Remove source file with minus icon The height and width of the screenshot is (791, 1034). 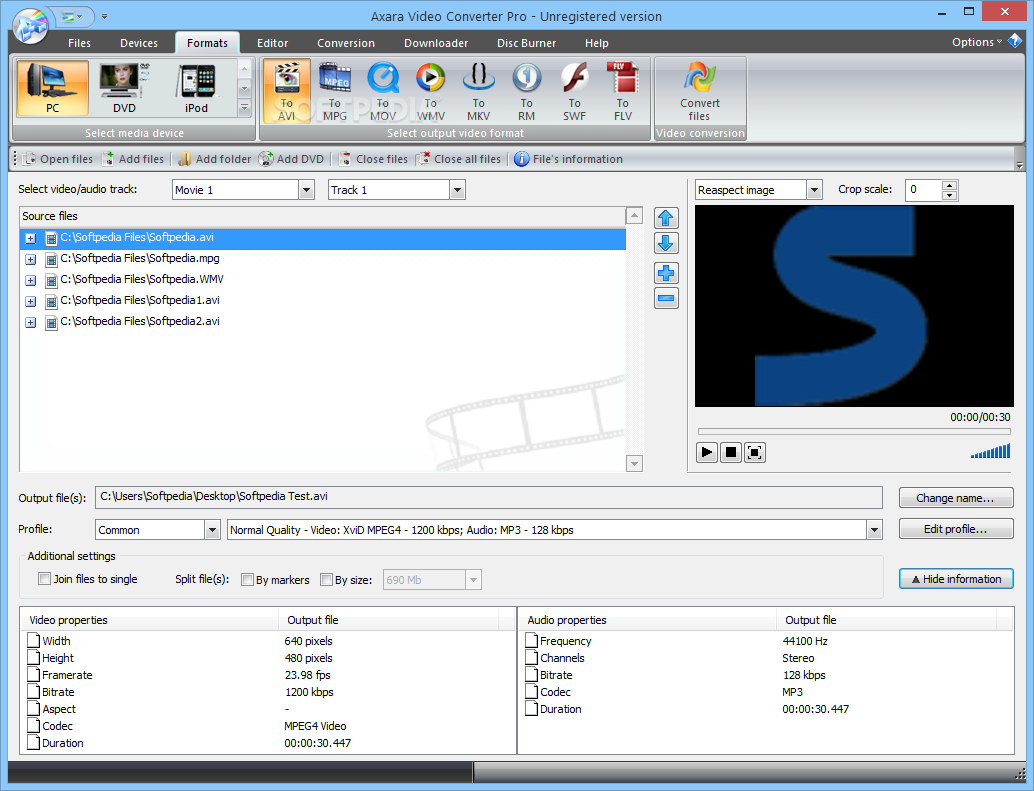666,299
